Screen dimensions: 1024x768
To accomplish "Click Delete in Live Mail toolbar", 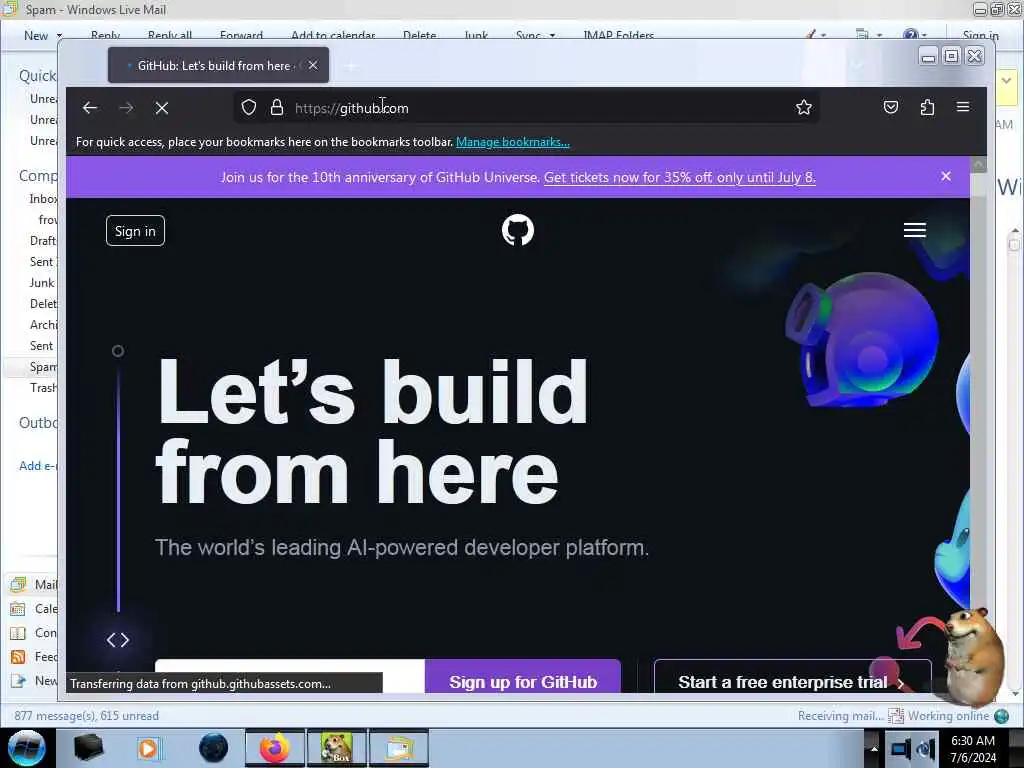I will click(x=419, y=35).
